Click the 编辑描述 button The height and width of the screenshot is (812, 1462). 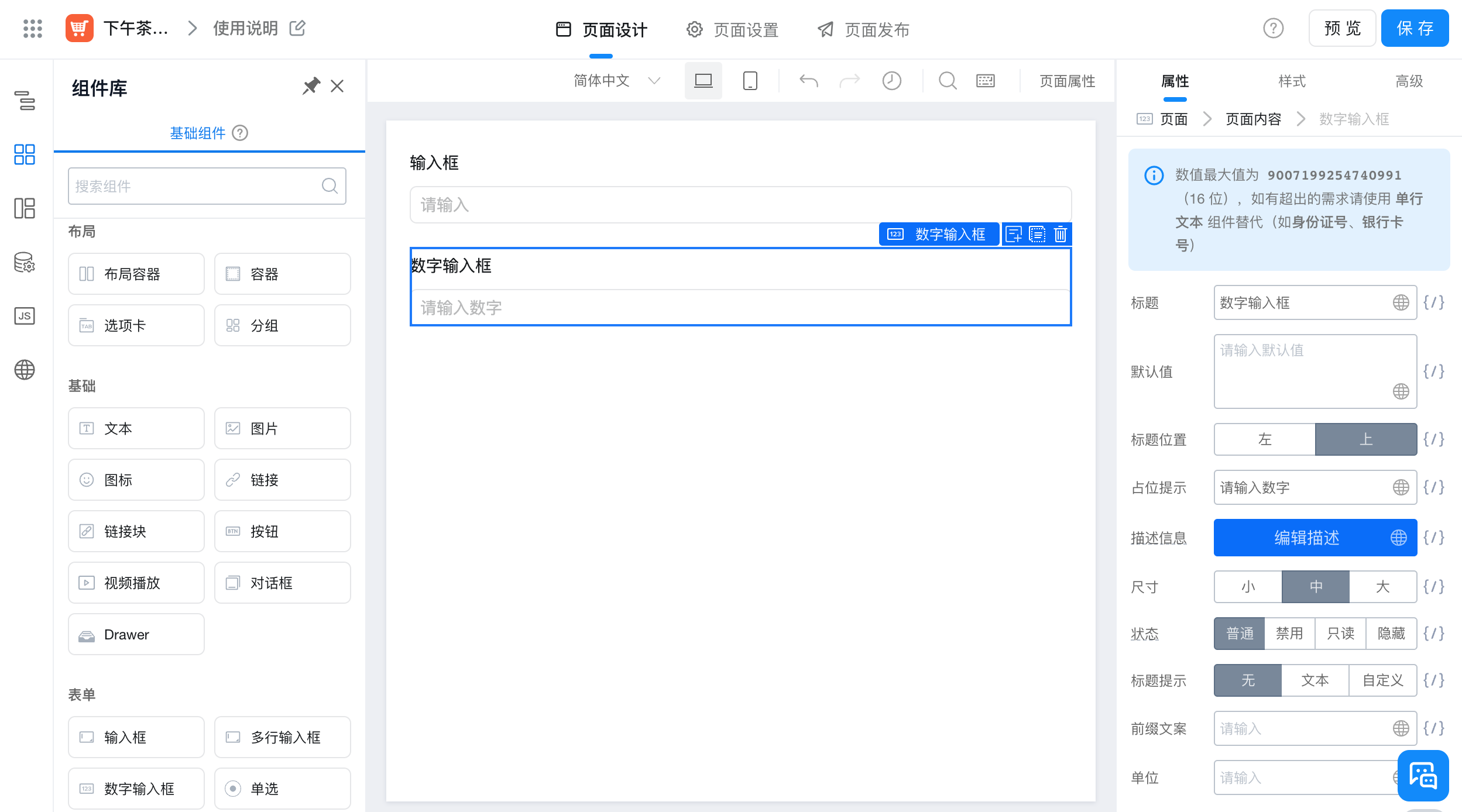[1315, 538]
